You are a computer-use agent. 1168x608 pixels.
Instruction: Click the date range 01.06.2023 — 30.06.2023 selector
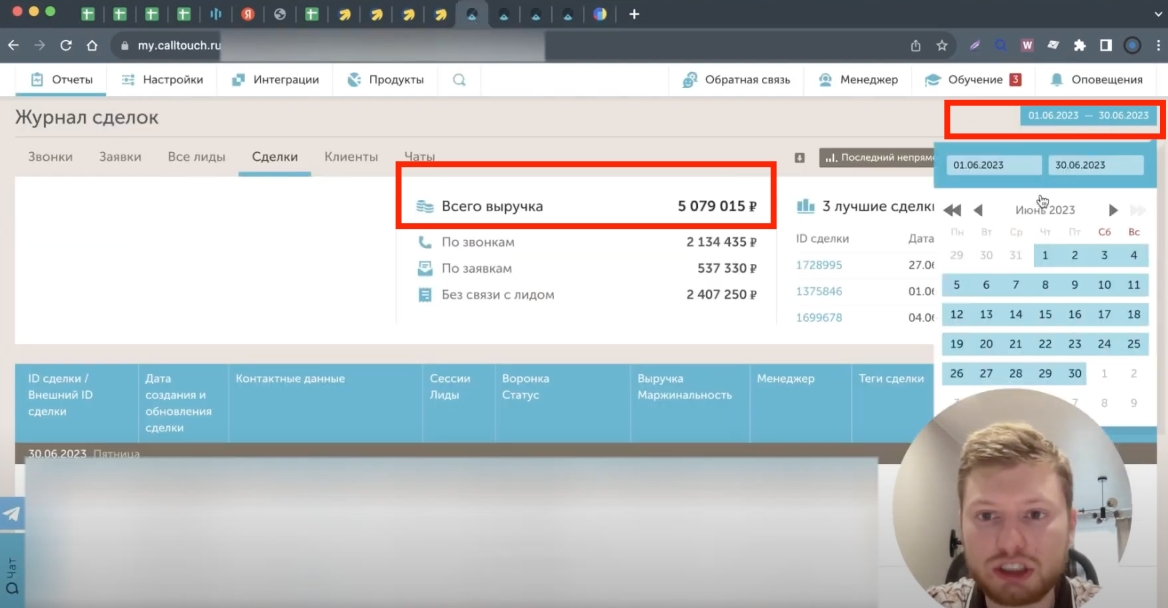pos(1088,115)
